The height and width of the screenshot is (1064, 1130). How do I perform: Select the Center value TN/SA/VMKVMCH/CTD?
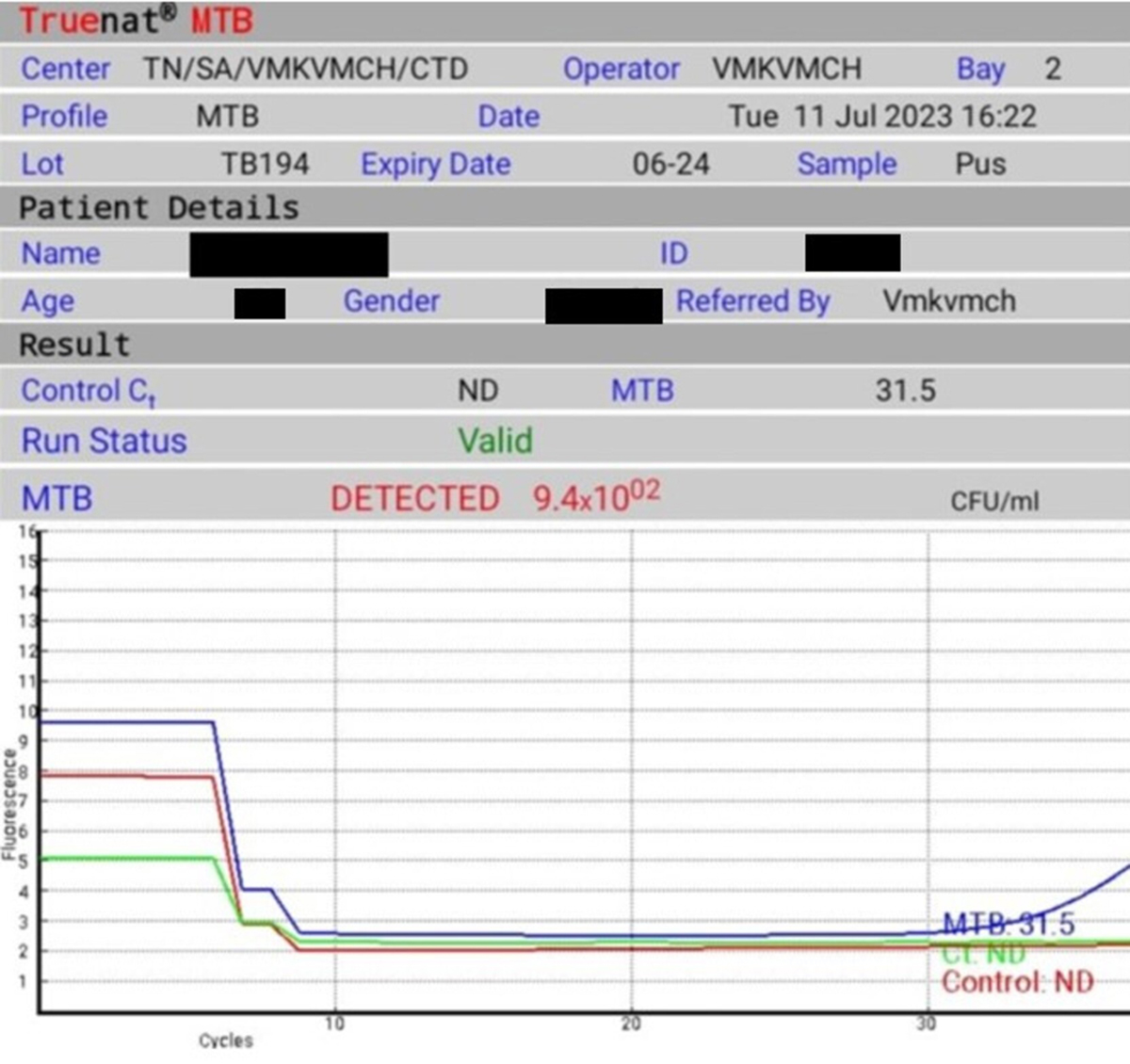point(305,69)
